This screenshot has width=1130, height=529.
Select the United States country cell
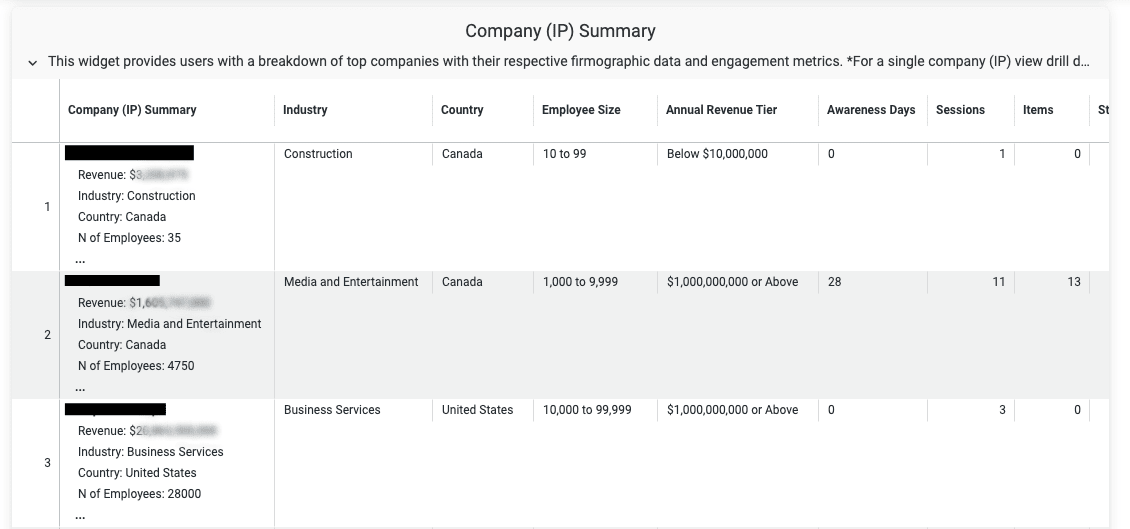click(477, 410)
